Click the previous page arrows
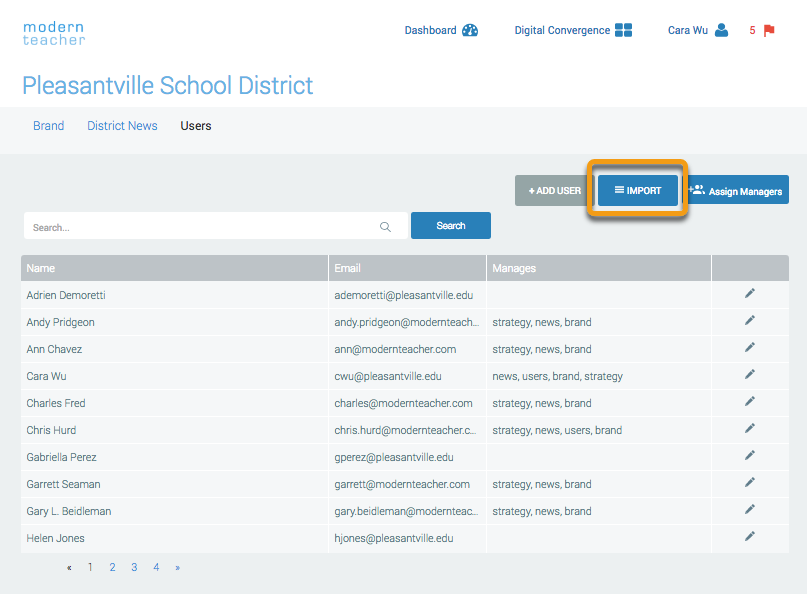The image size is (807, 594). pyautogui.click(x=69, y=568)
